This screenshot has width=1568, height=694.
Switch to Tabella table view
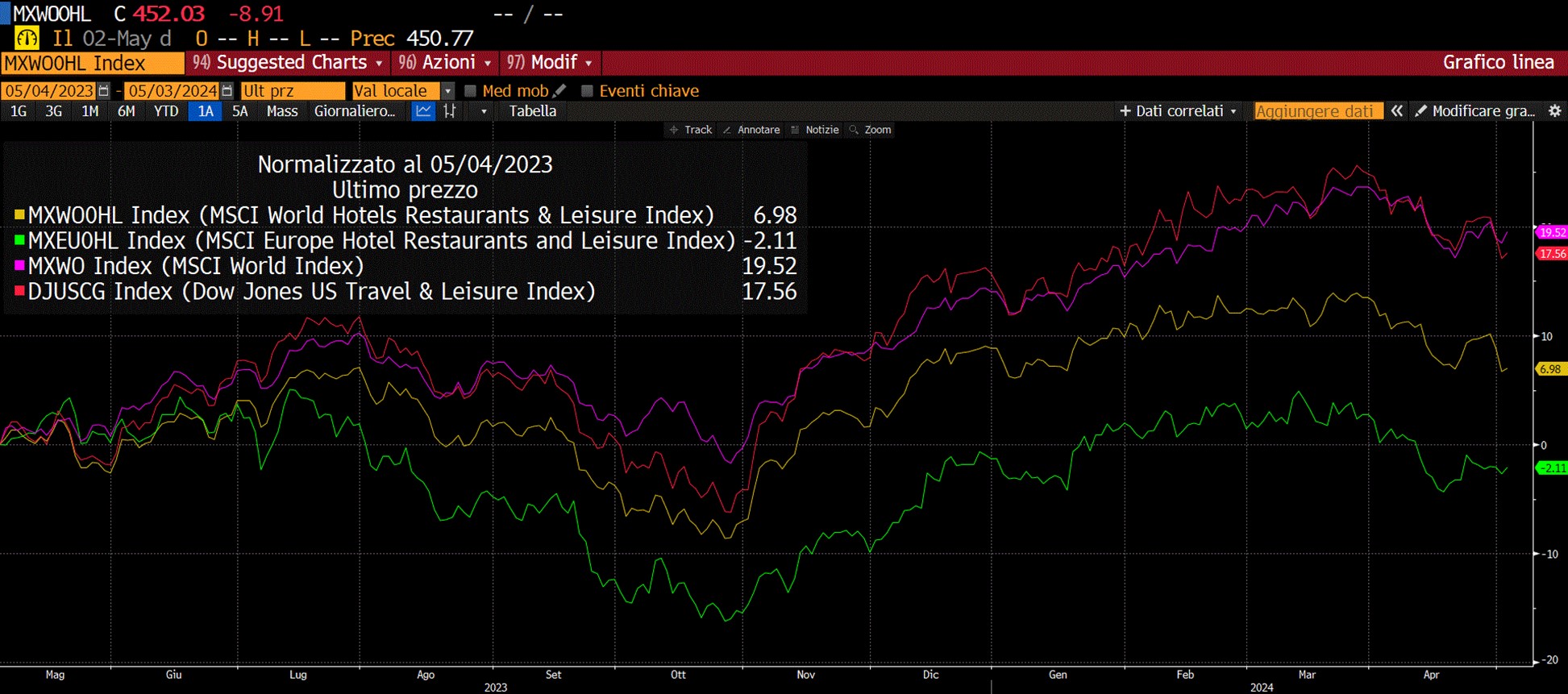(x=532, y=111)
